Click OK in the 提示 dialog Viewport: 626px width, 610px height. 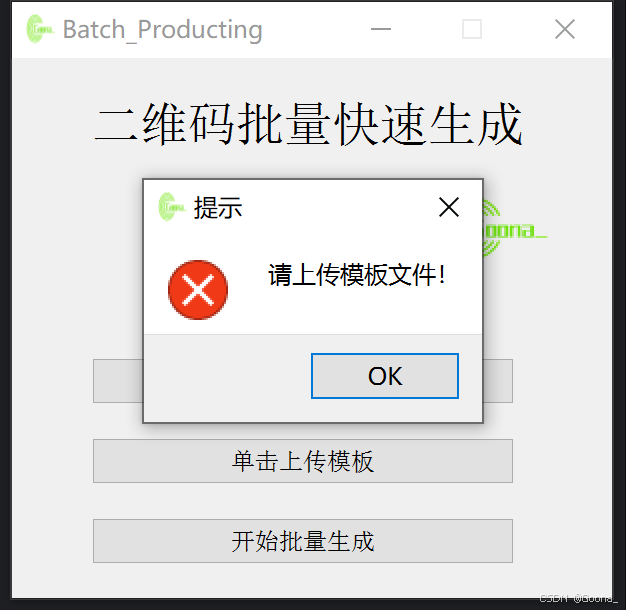click(385, 376)
